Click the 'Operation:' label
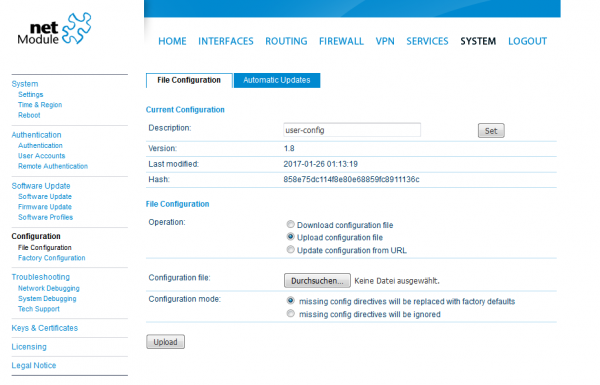The height and width of the screenshot is (385, 600). point(167,222)
